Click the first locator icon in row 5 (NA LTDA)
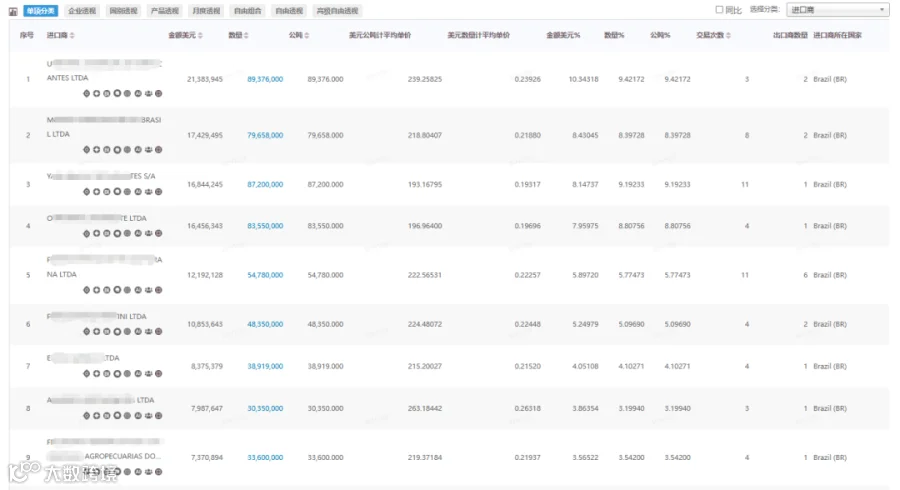This screenshot has width=900, height=490. click(87, 290)
